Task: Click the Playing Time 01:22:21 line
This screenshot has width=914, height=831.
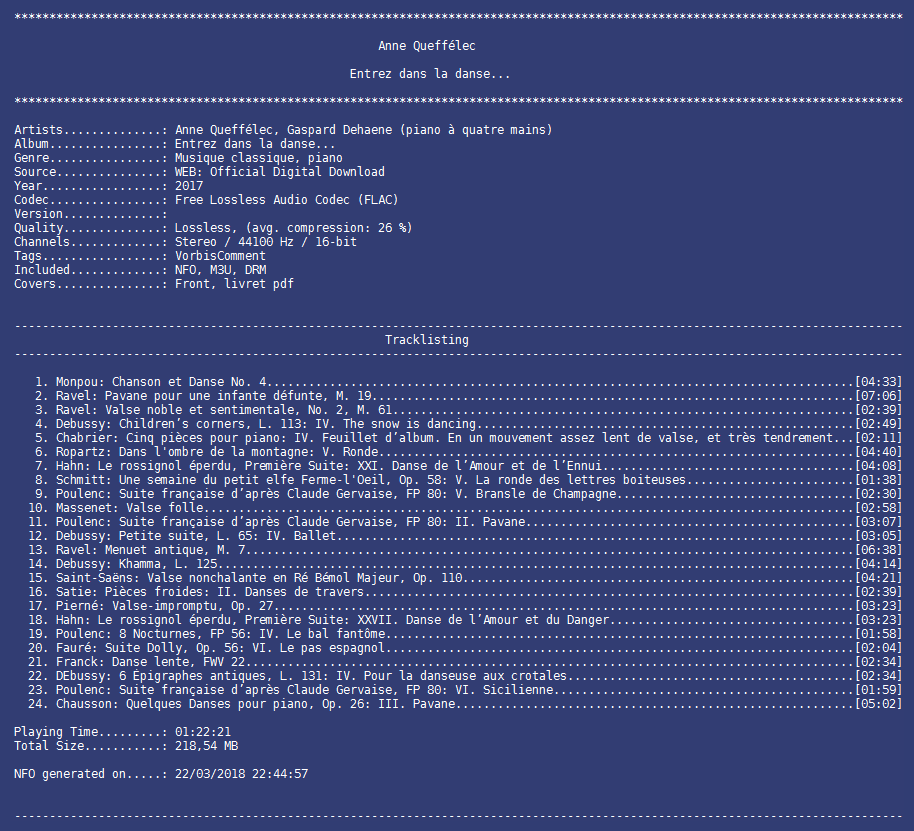Action: coord(122,731)
